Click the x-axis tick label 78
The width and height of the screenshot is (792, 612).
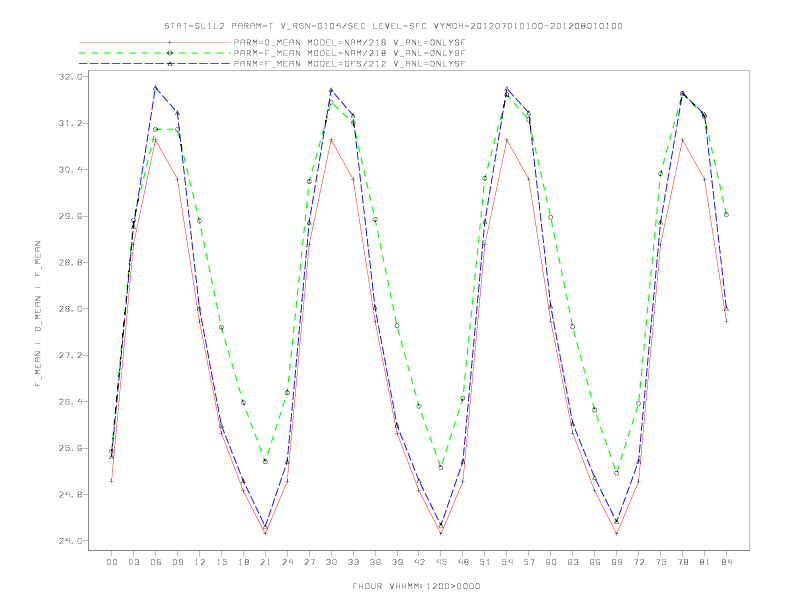(x=683, y=562)
